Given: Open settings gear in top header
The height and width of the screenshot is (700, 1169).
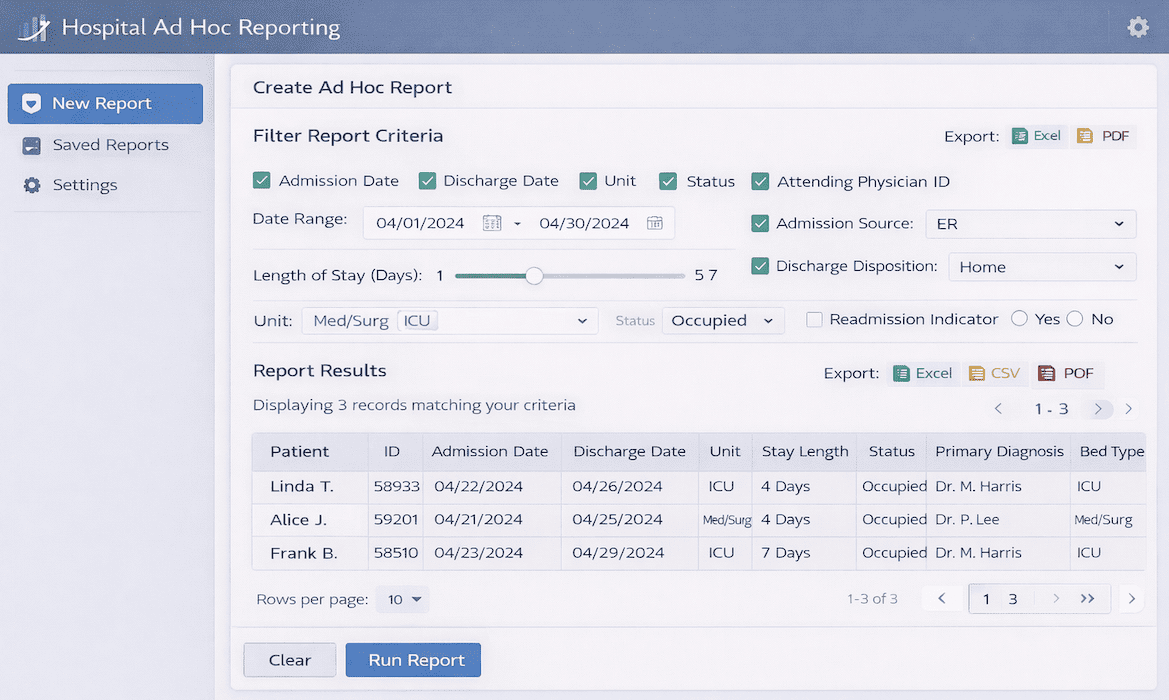Looking at the screenshot, I should coord(1137,27).
